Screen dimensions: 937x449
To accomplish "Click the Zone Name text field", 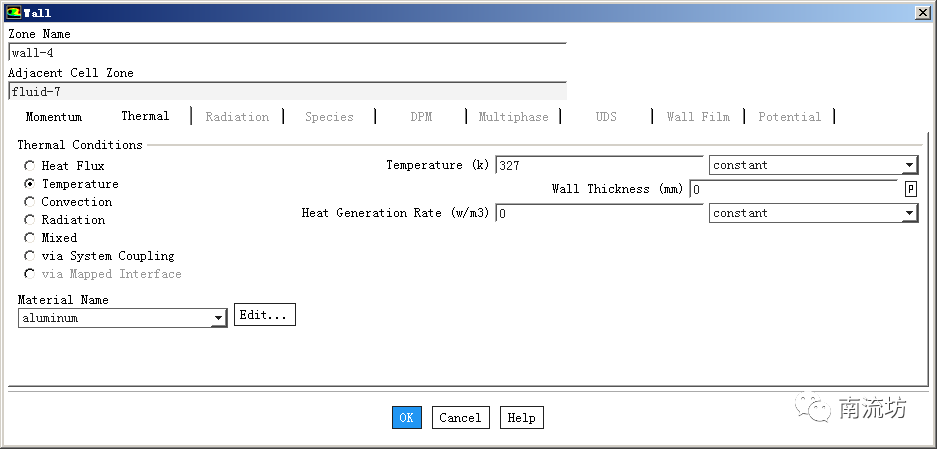I will tap(286, 54).
